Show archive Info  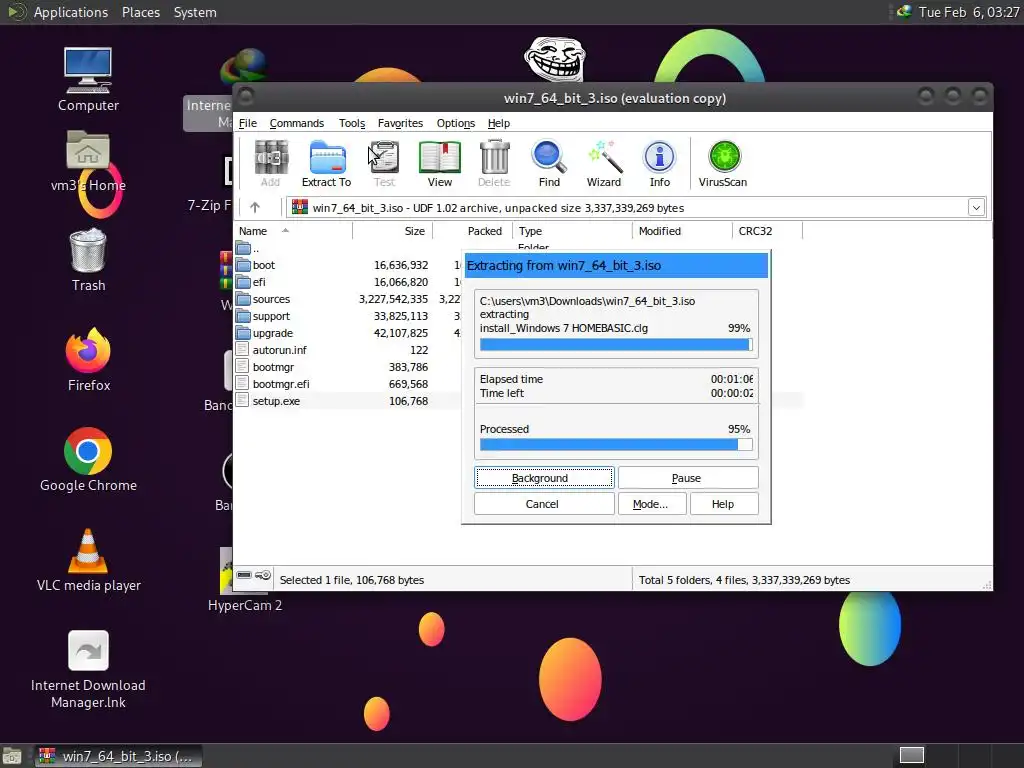pyautogui.click(x=660, y=163)
